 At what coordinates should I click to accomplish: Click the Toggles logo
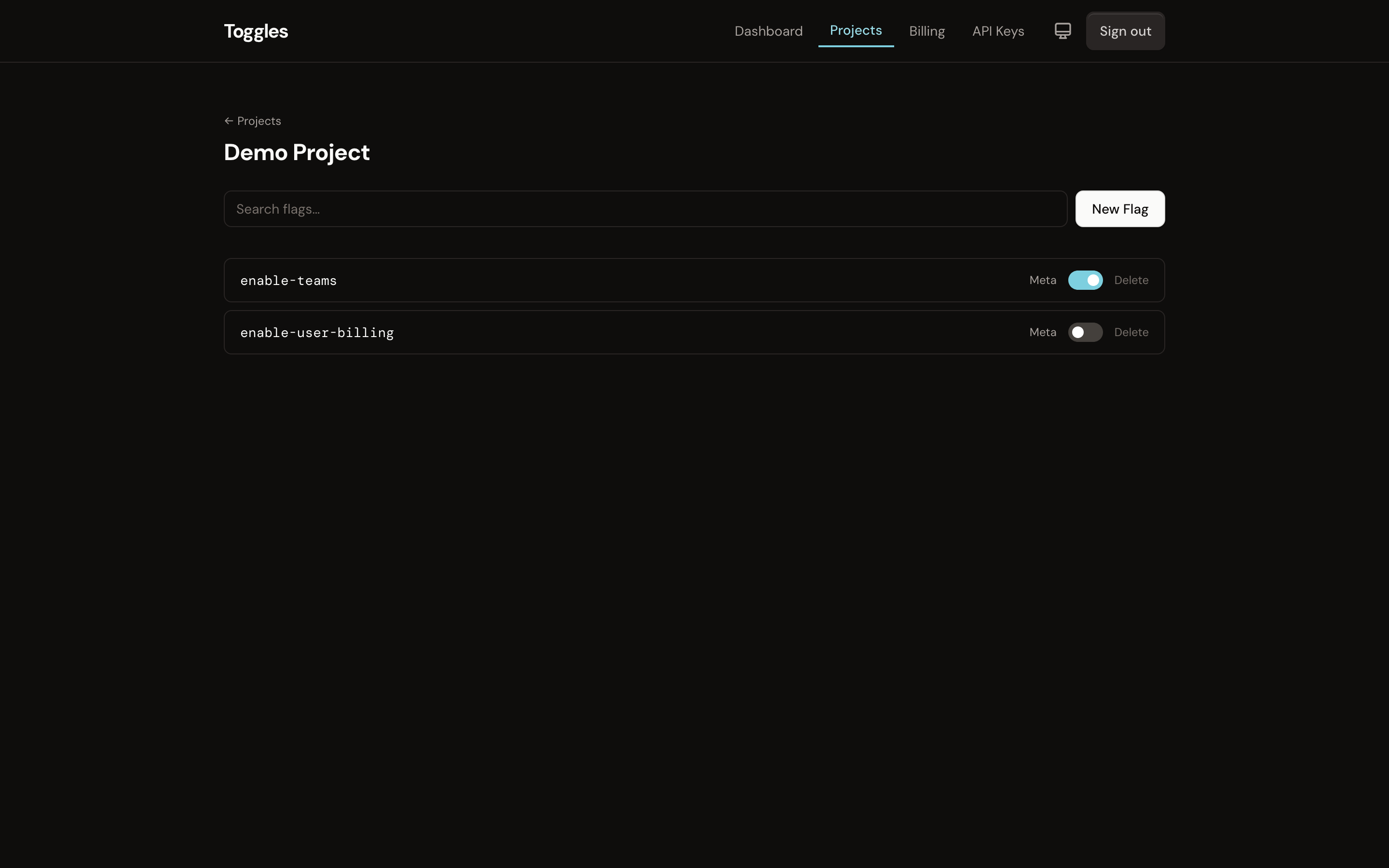click(256, 31)
